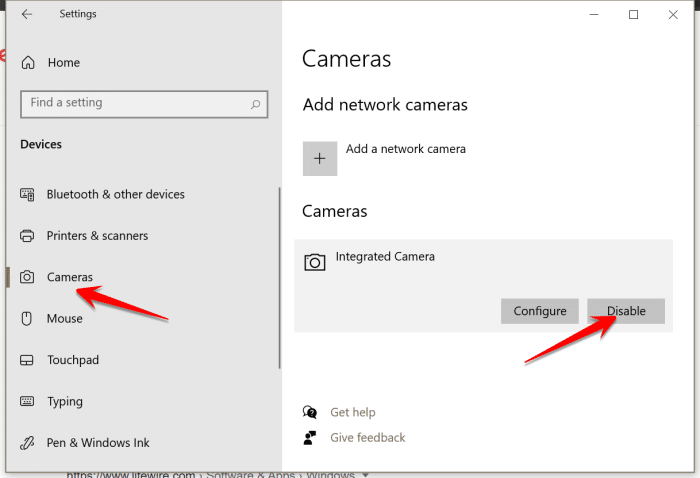The height and width of the screenshot is (478, 700).
Task: Open the Home icon in the sidebar
Action: pos(28,62)
